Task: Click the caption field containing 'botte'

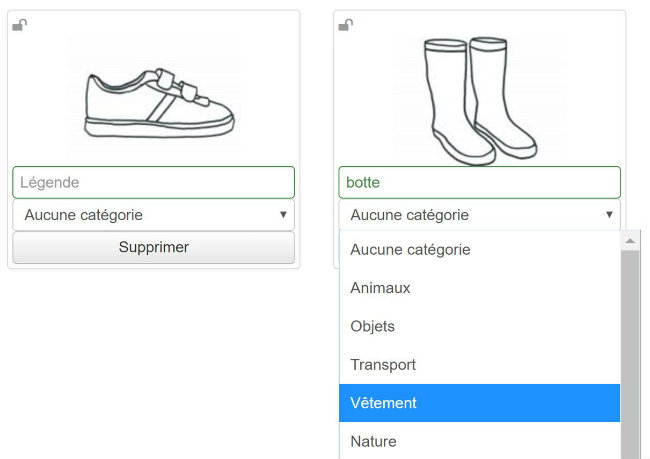Action: coord(479,183)
